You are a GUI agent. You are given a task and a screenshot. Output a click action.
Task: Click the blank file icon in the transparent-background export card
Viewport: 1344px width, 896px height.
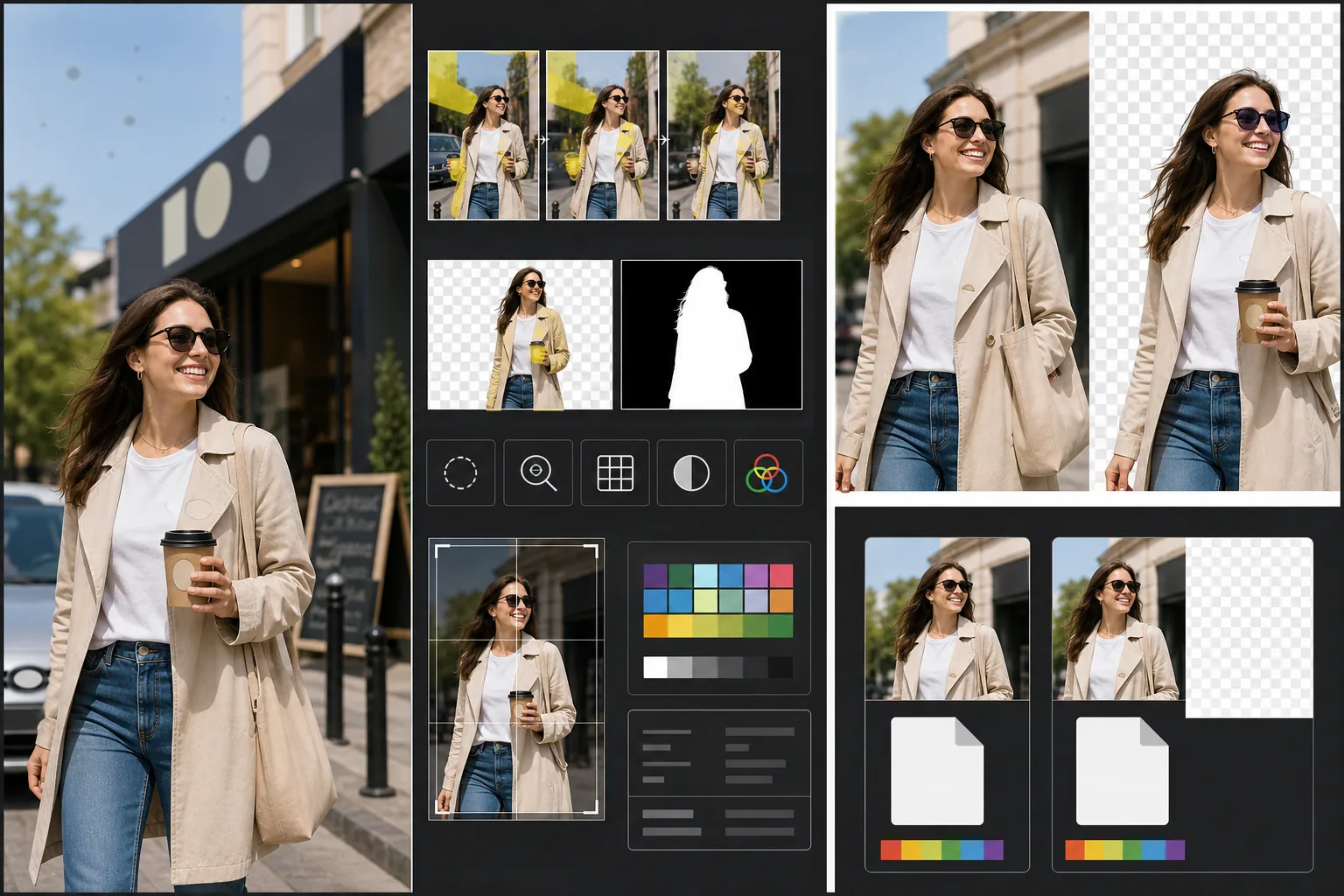(x=1122, y=771)
